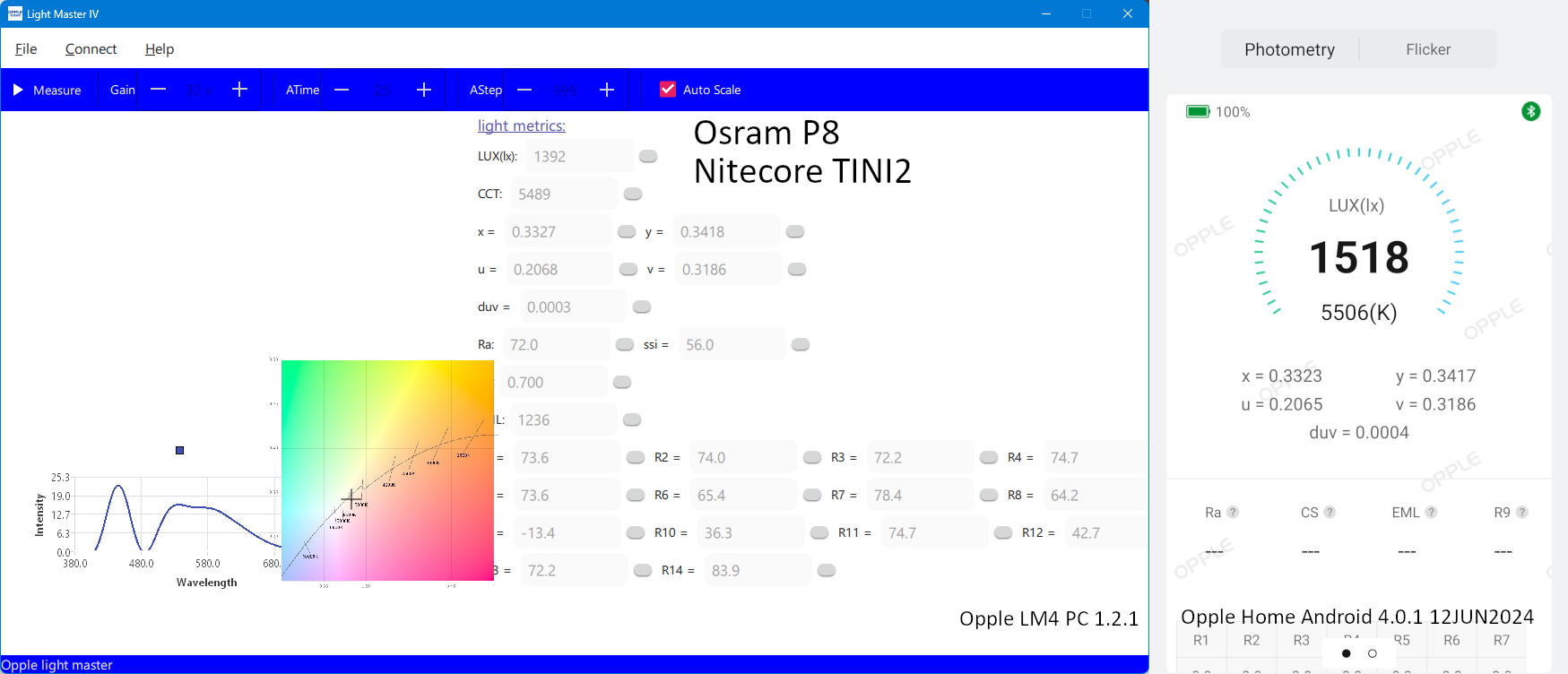The image size is (1568, 674).
Task: Click the R1 column header in Opple Home
Action: 1201,640
